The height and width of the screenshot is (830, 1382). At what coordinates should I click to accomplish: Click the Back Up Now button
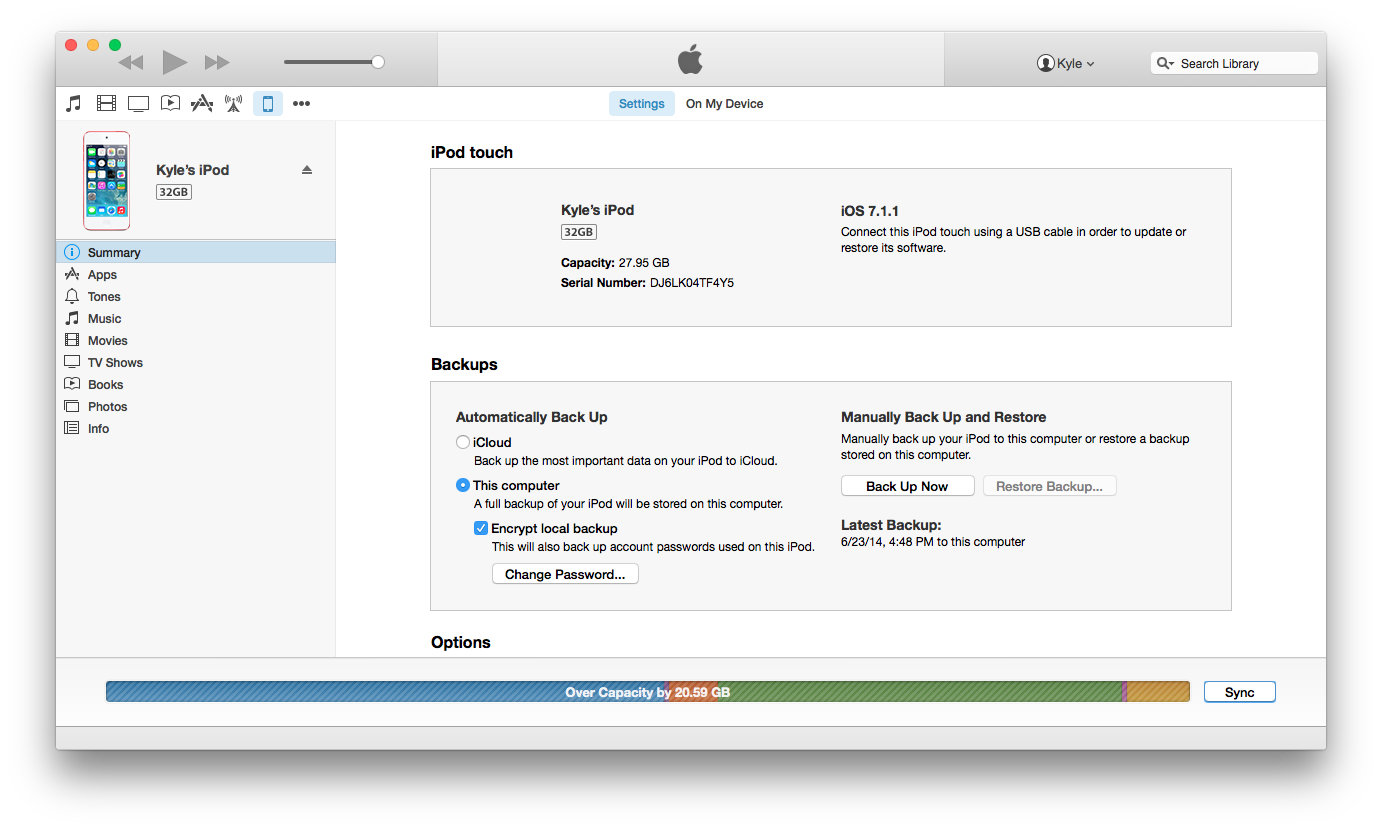tap(907, 486)
